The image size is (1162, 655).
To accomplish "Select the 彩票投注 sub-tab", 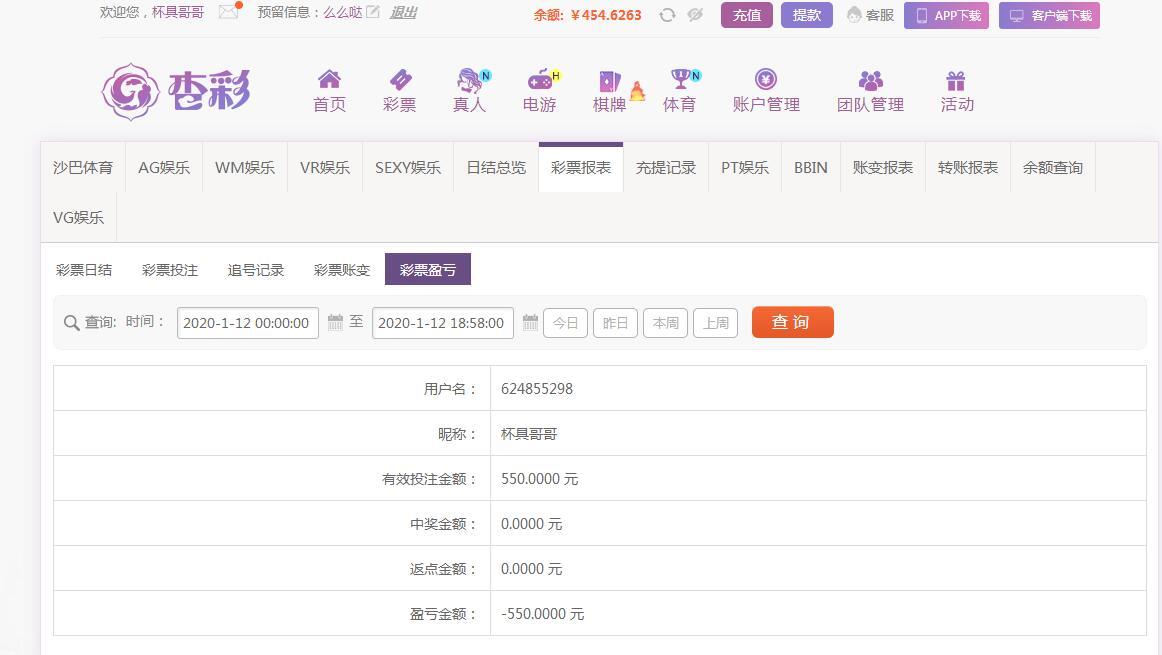I will click(x=170, y=270).
